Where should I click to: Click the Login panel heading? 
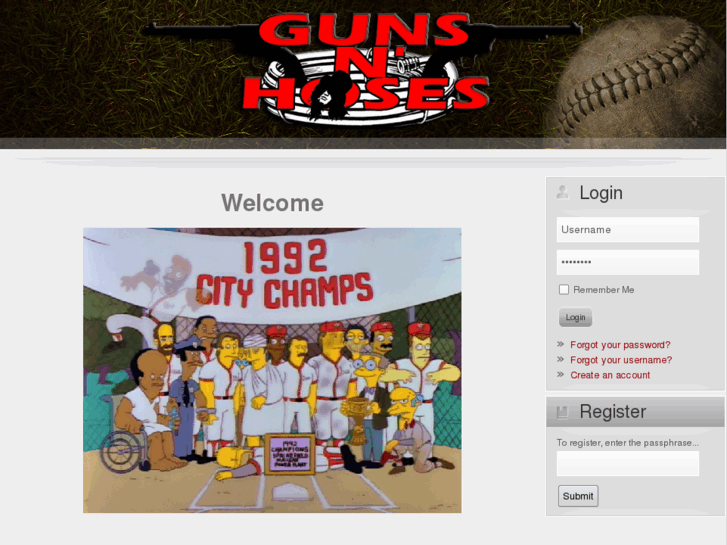tap(601, 192)
